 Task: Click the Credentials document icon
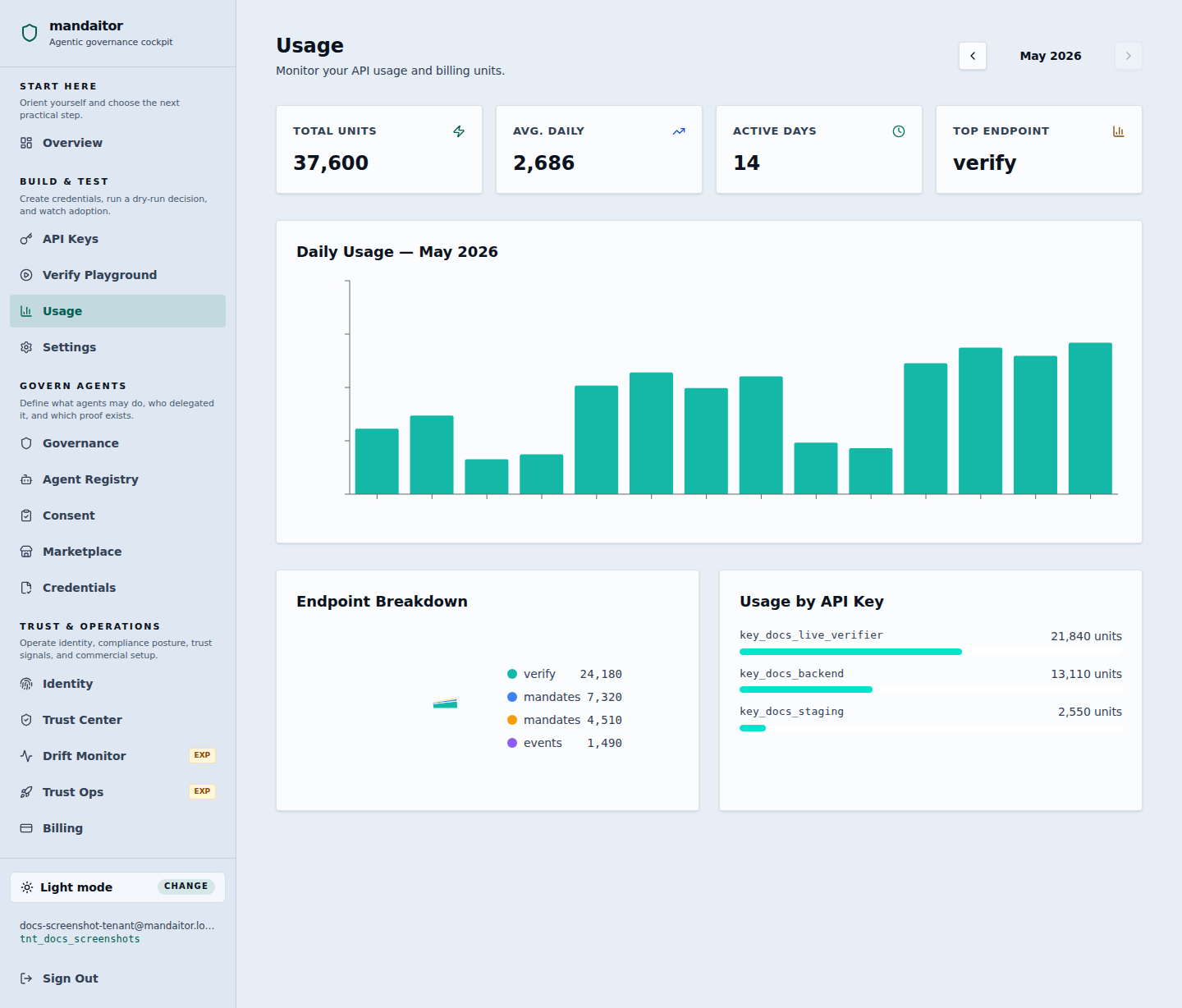pyautogui.click(x=26, y=588)
